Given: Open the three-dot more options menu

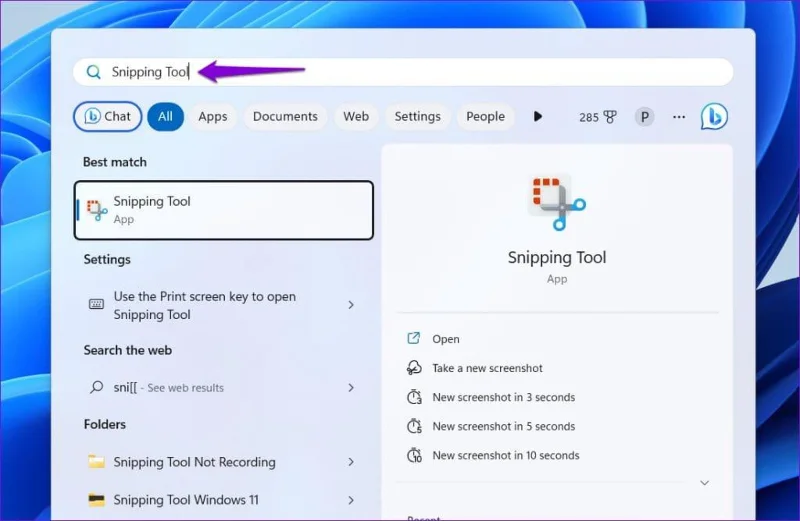Looking at the screenshot, I should (679, 117).
